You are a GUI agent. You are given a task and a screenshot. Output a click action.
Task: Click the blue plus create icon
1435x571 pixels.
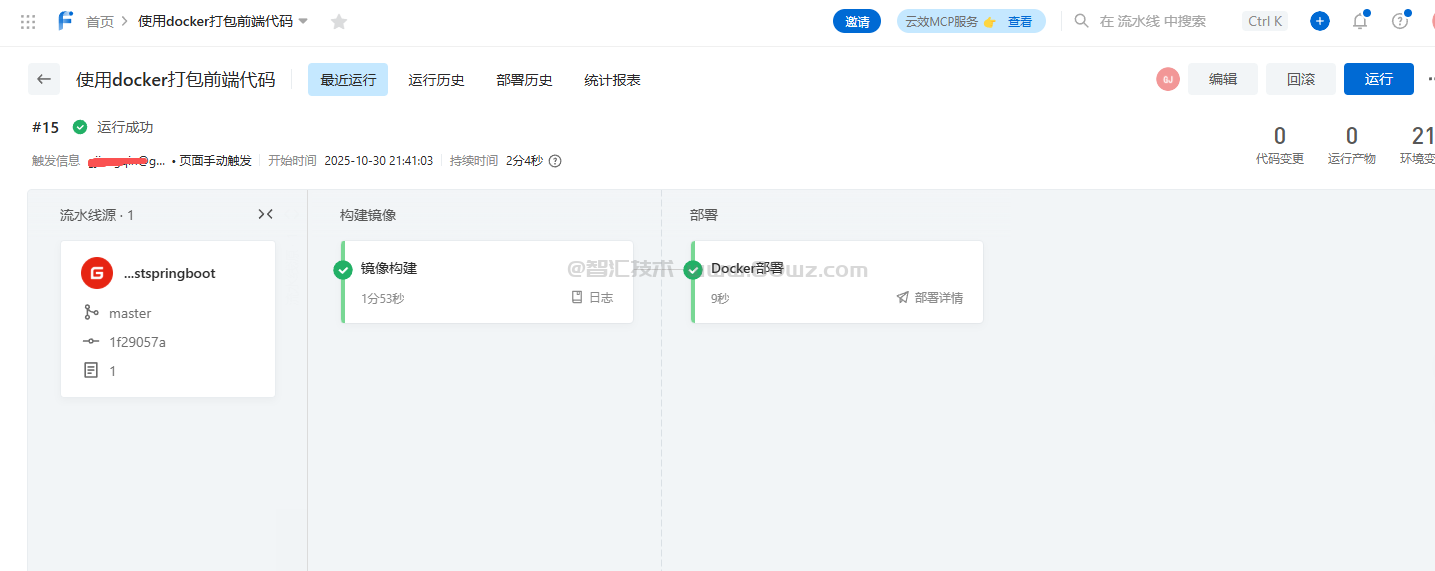pos(1320,21)
